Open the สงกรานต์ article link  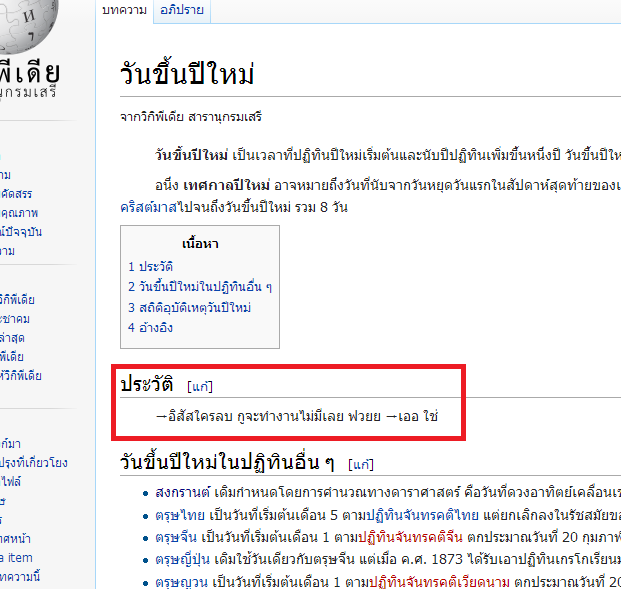(183, 492)
